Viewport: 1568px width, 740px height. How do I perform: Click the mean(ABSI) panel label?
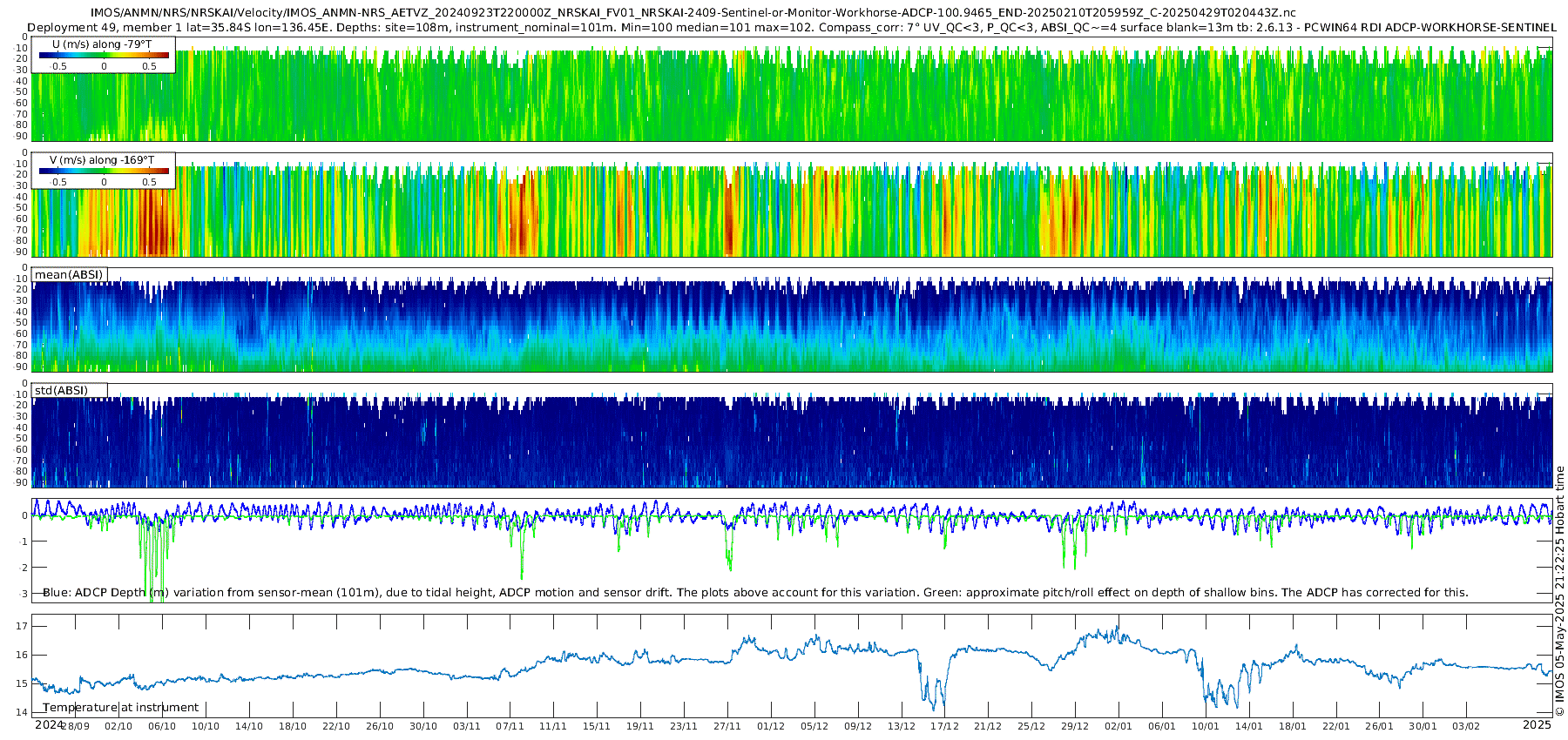tap(69, 274)
